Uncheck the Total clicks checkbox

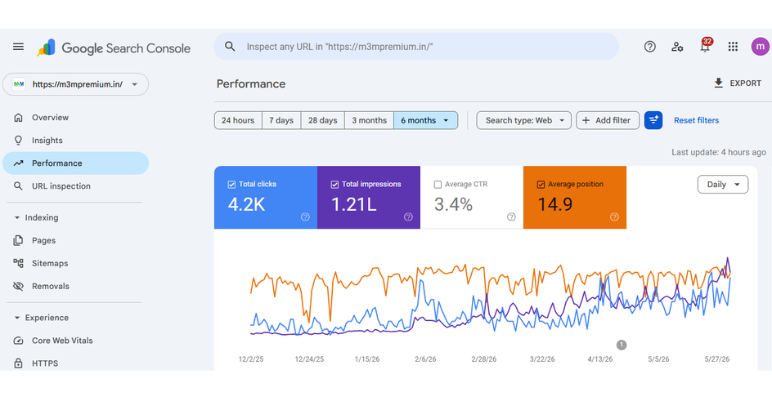click(231, 185)
